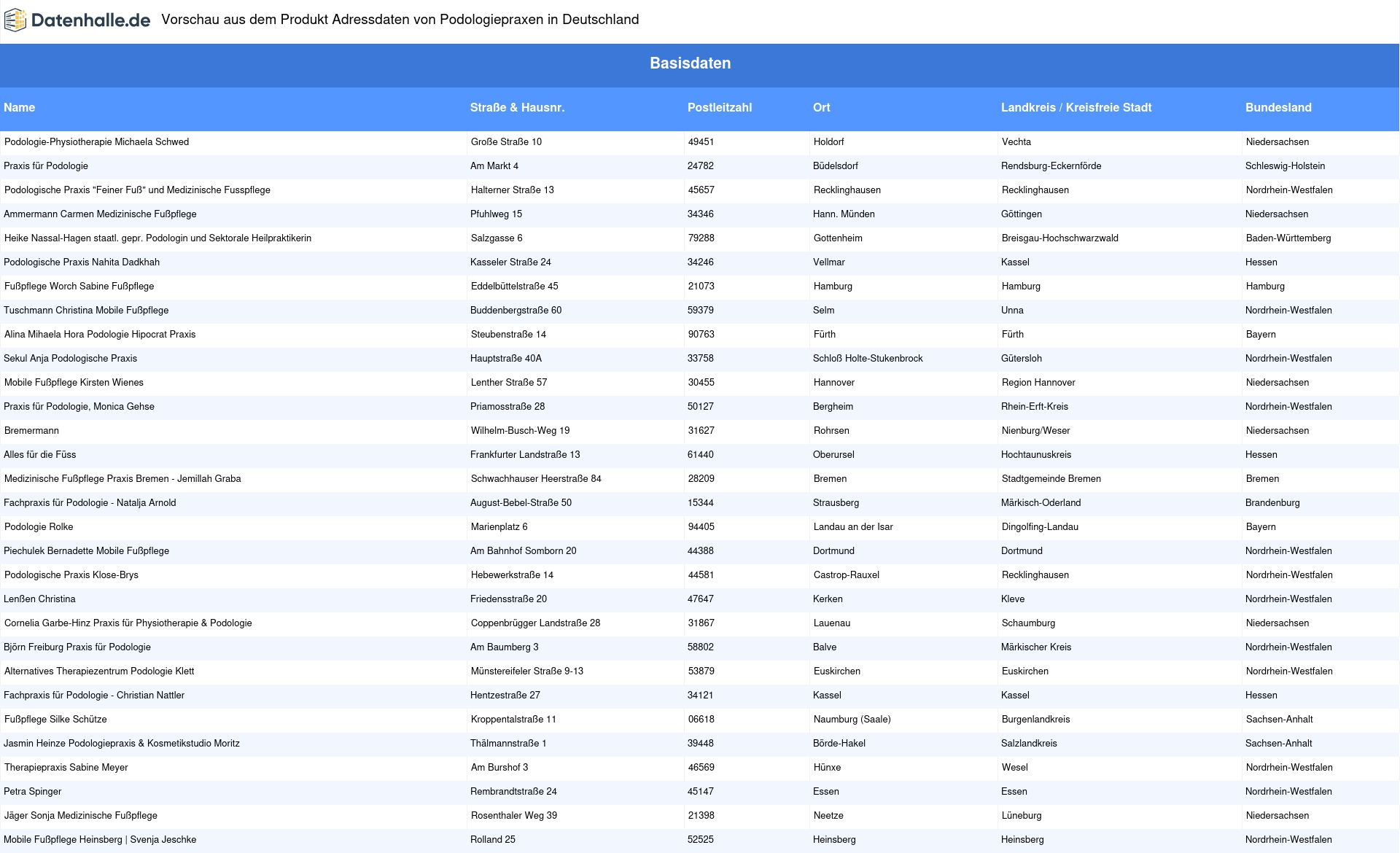Click the Bremermann name cell
This screenshot has width=1400, height=853.
tap(31, 431)
